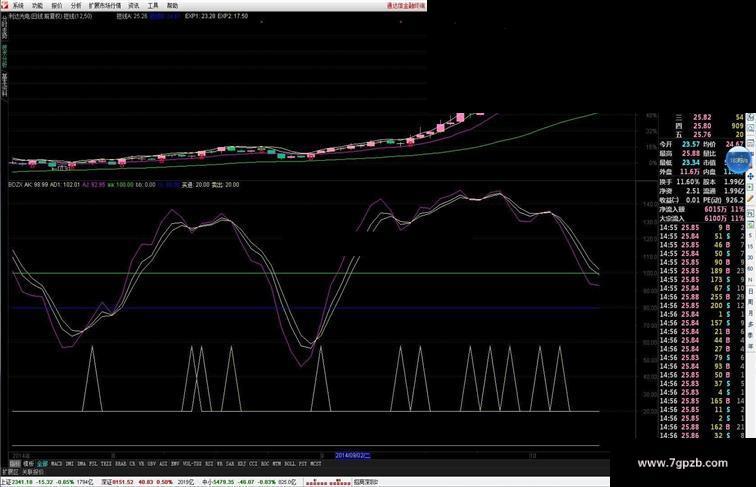Select the KDJ indicator tab
The width and height of the screenshot is (756, 487).
pos(242,464)
